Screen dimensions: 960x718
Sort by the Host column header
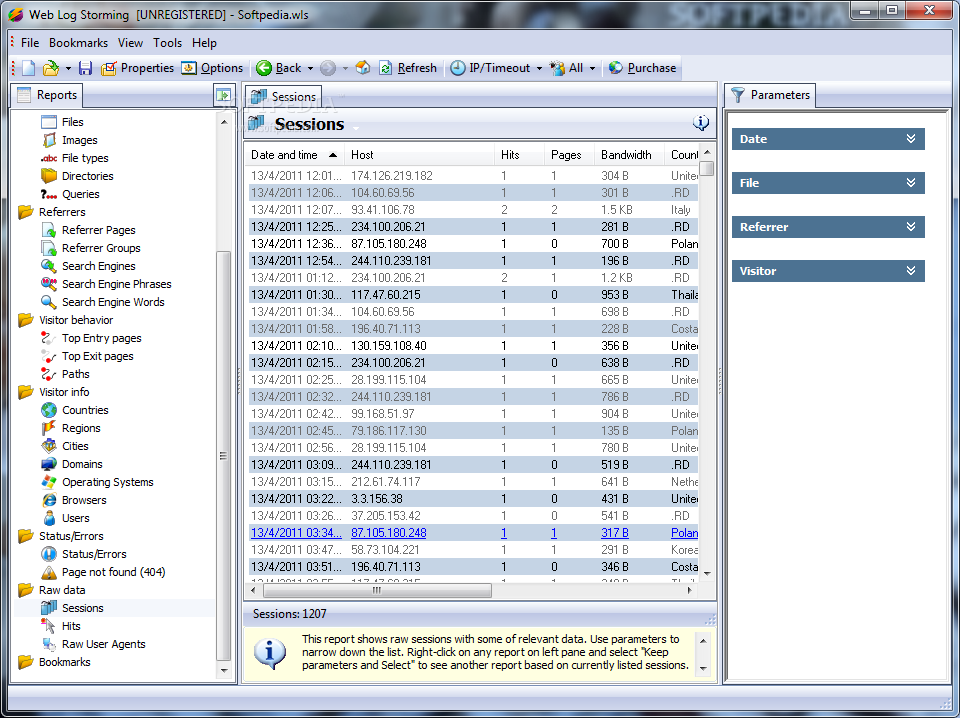point(419,155)
